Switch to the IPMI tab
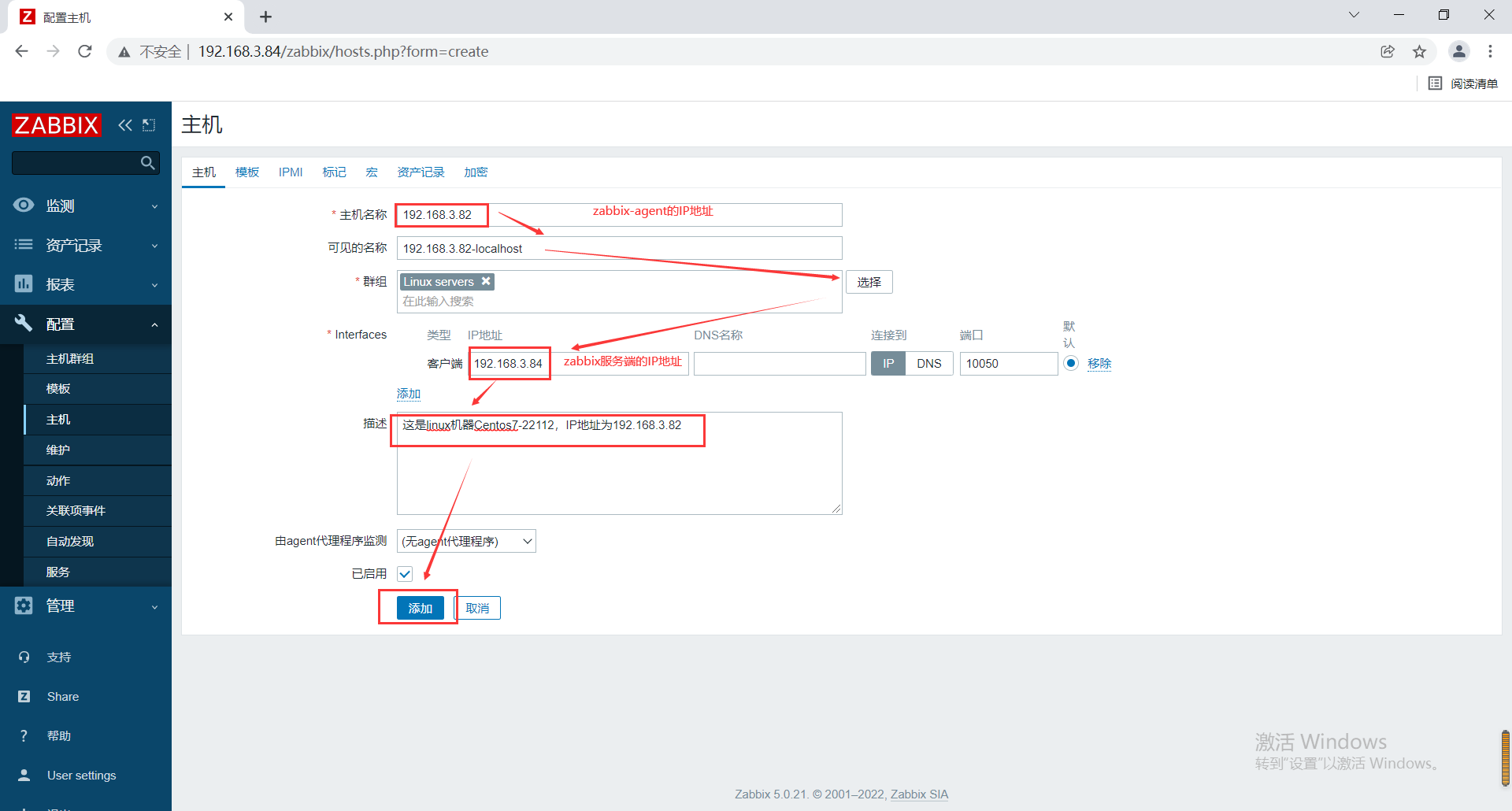Screen dimensions: 1512x811 point(291,172)
